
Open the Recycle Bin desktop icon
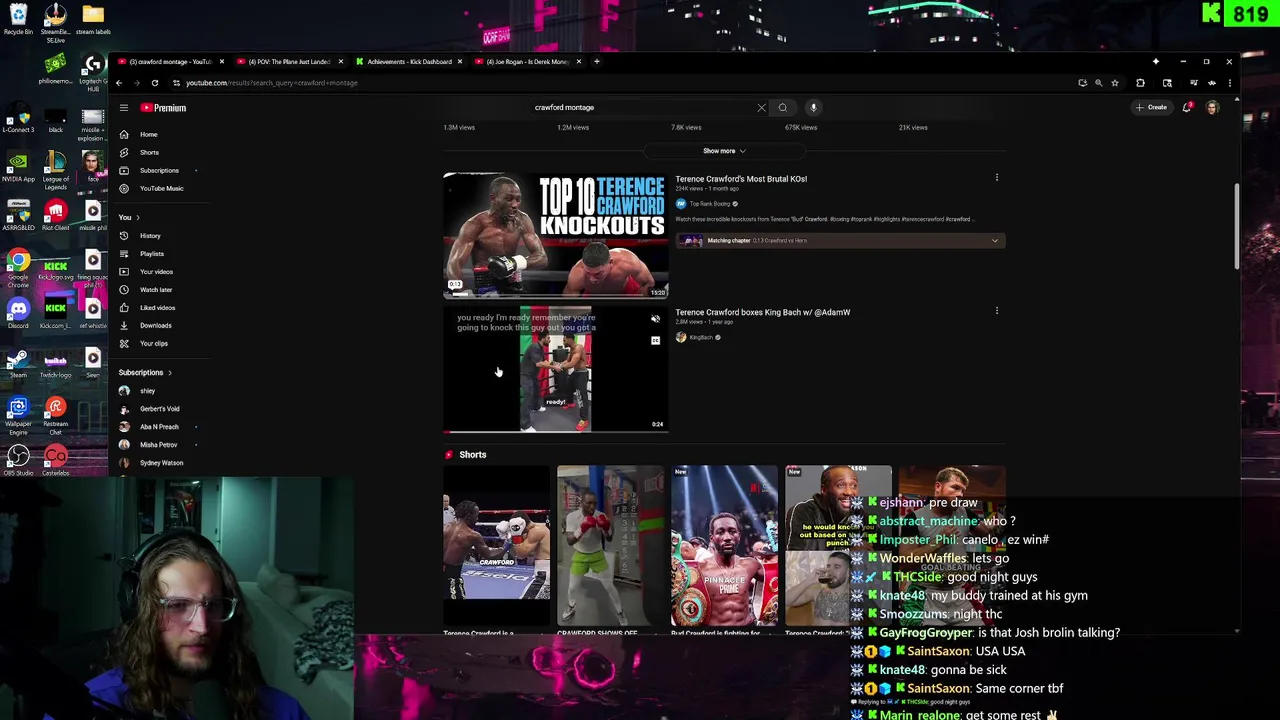18,19
